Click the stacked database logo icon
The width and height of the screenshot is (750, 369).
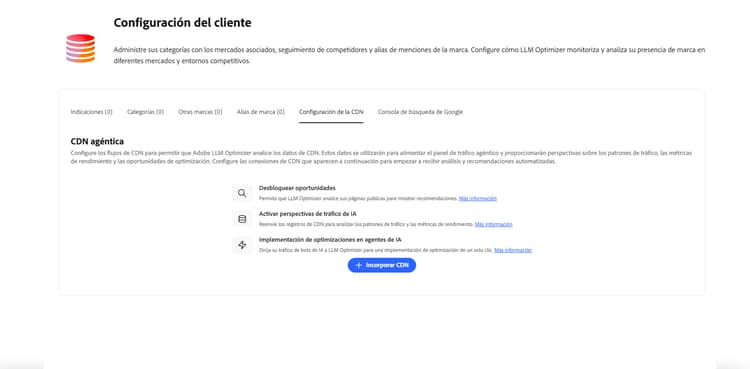coord(80,48)
